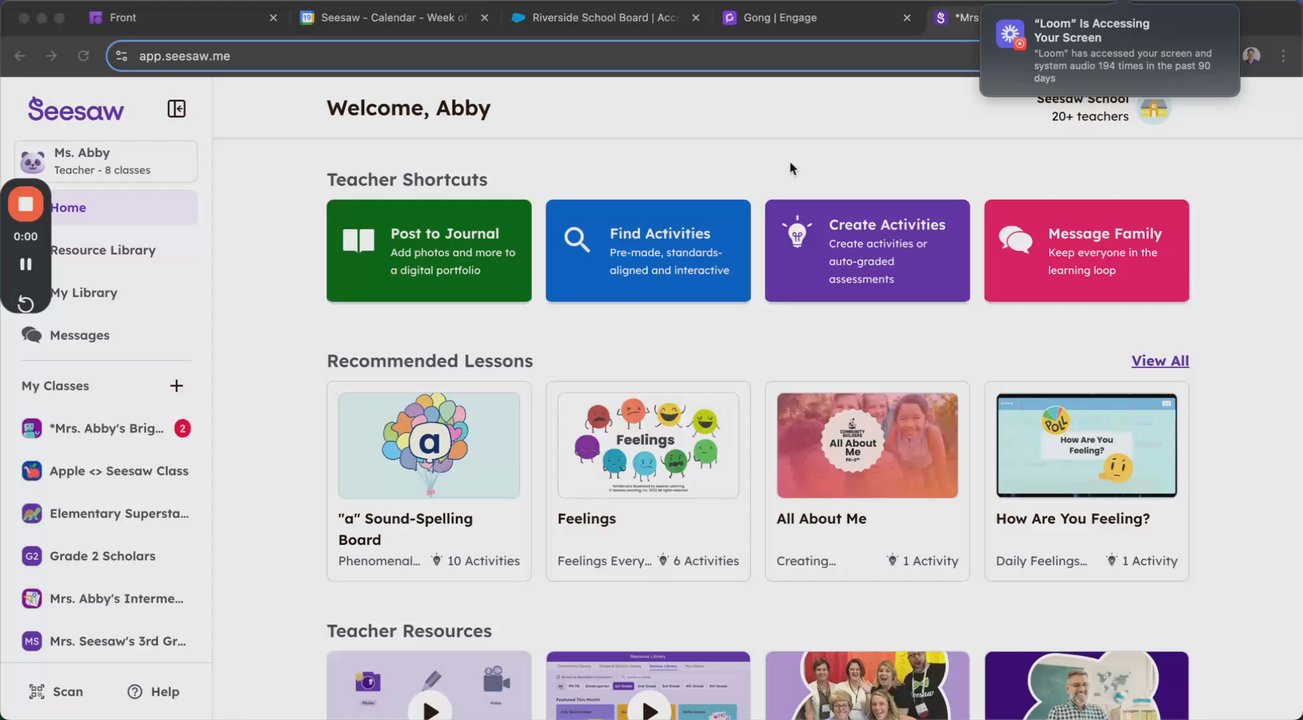Click the Loom screen access notification
1303x720 pixels.
click(x=1110, y=50)
